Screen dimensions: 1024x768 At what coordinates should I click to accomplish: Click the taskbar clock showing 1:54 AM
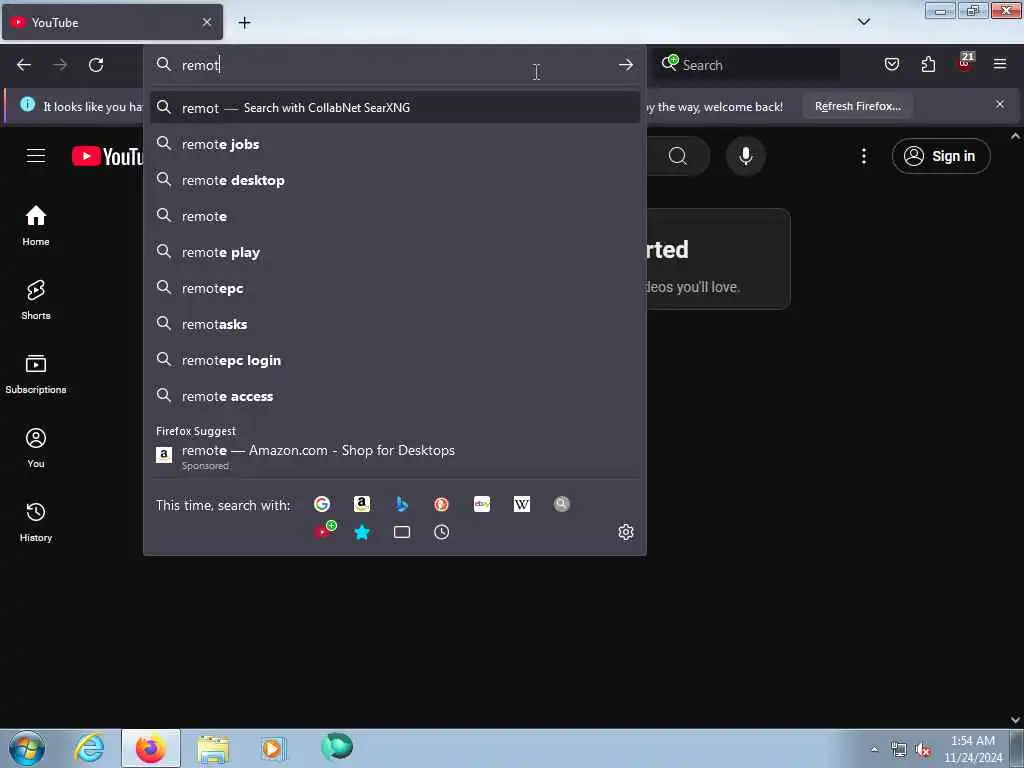pos(972,749)
